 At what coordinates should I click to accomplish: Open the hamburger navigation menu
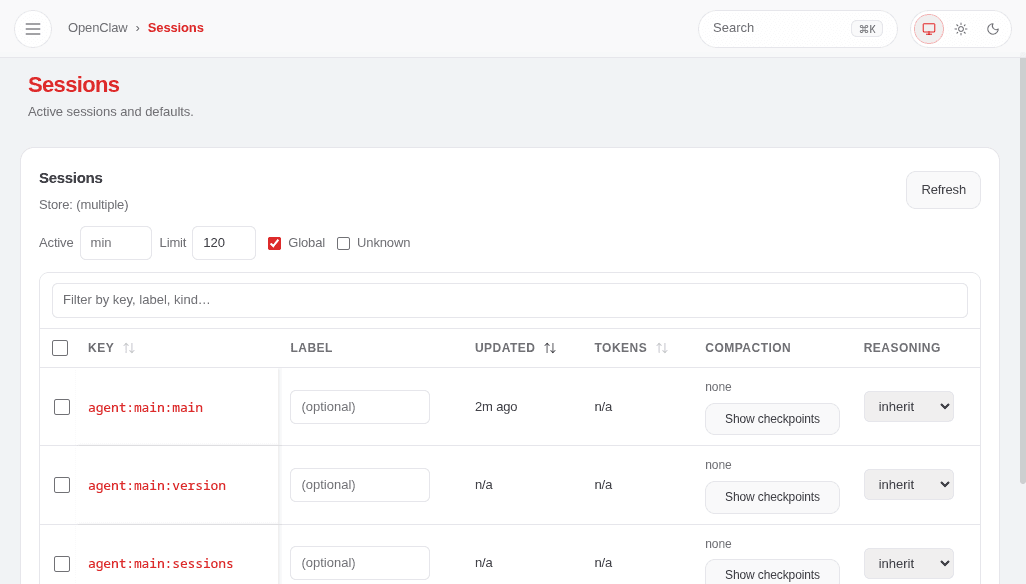pyautogui.click(x=33, y=28)
